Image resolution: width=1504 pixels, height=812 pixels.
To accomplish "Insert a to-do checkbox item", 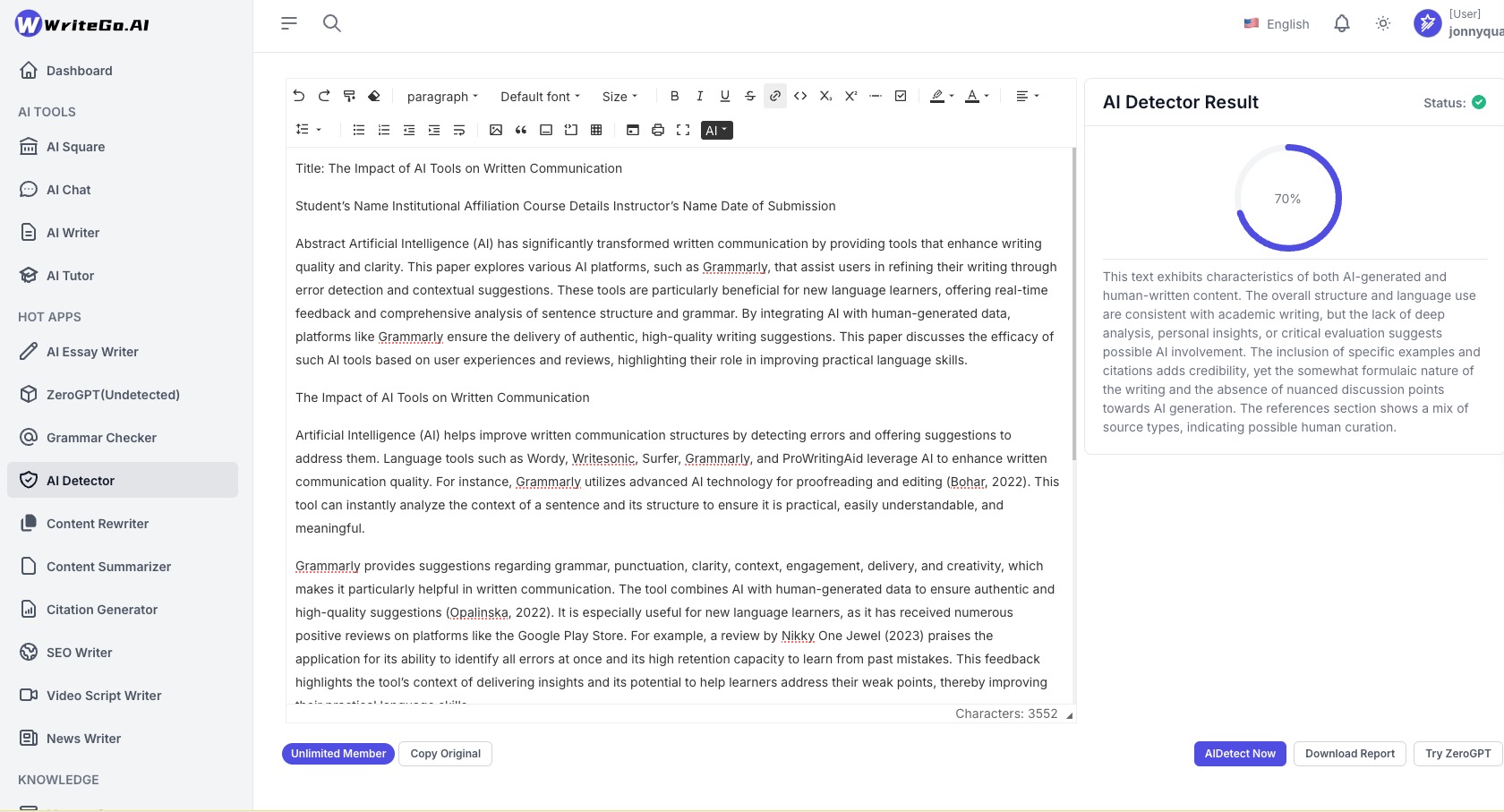I will click(x=901, y=96).
